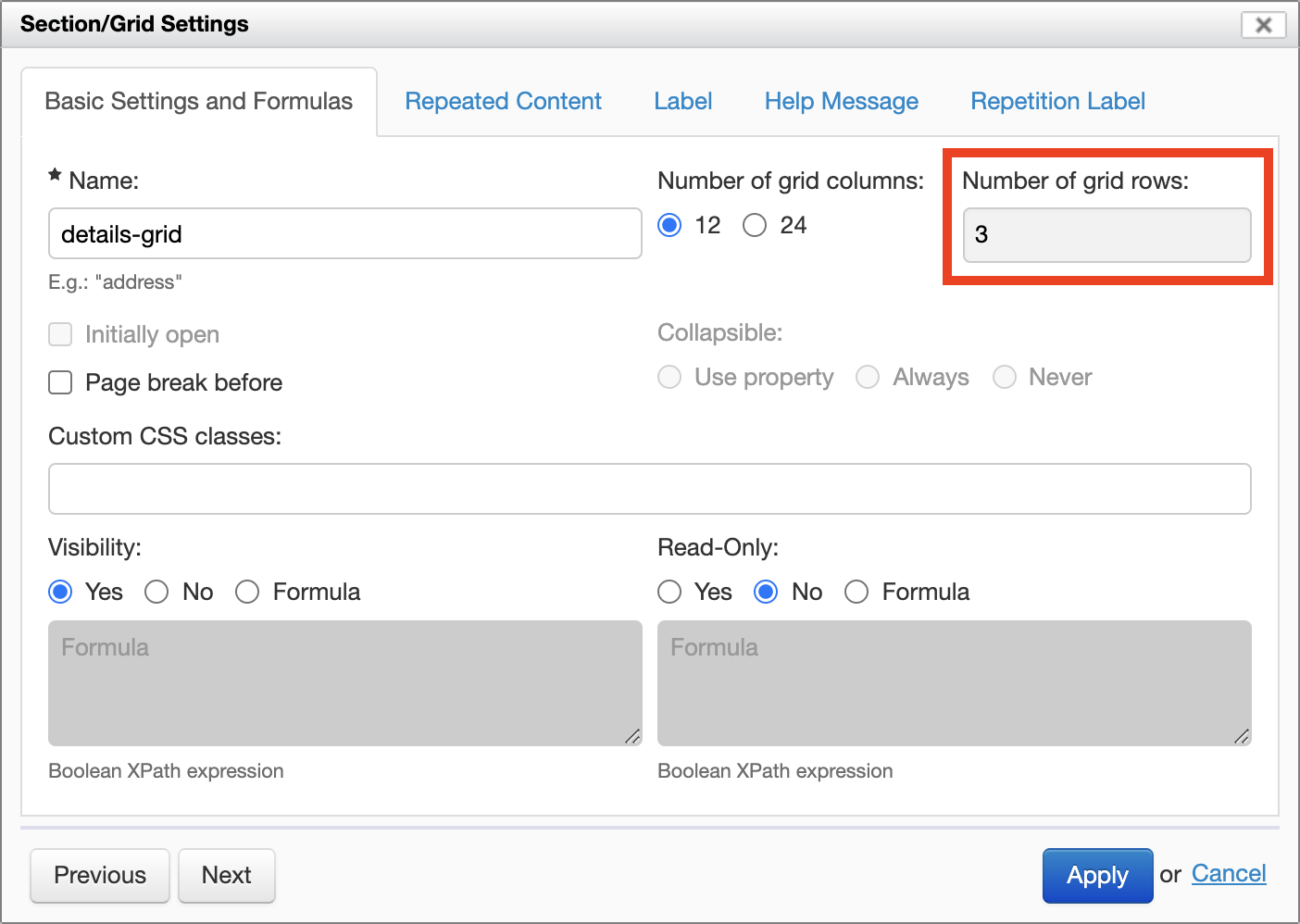
Task: Open the Repetition Label tab
Action: [1057, 101]
